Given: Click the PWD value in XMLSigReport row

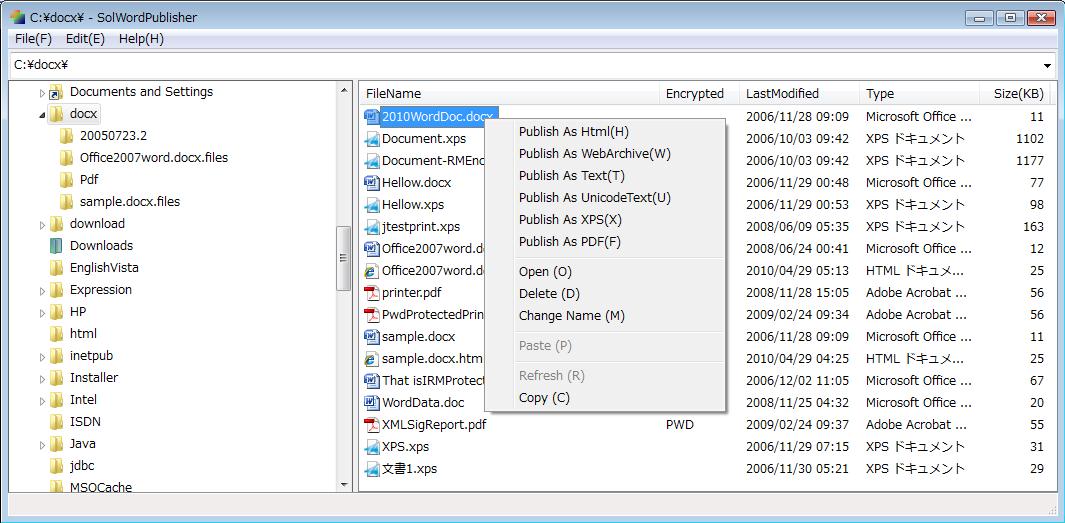Looking at the screenshot, I should 679,425.
